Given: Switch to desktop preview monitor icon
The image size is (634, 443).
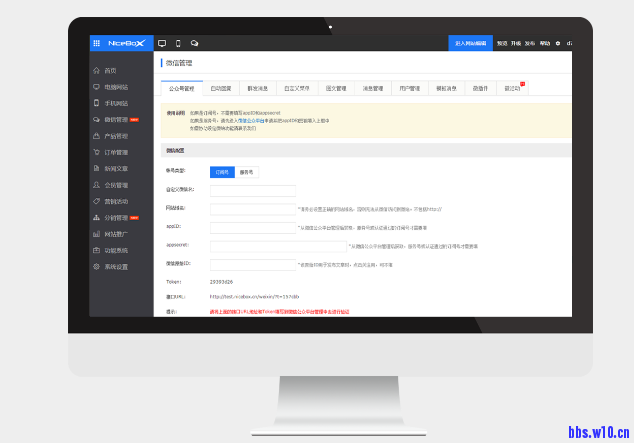Looking at the screenshot, I should click(162, 43).
